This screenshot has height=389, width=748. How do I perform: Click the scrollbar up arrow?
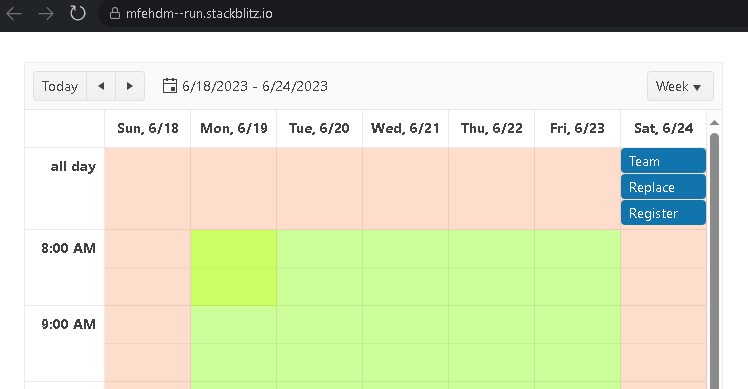tap(714, 123)
